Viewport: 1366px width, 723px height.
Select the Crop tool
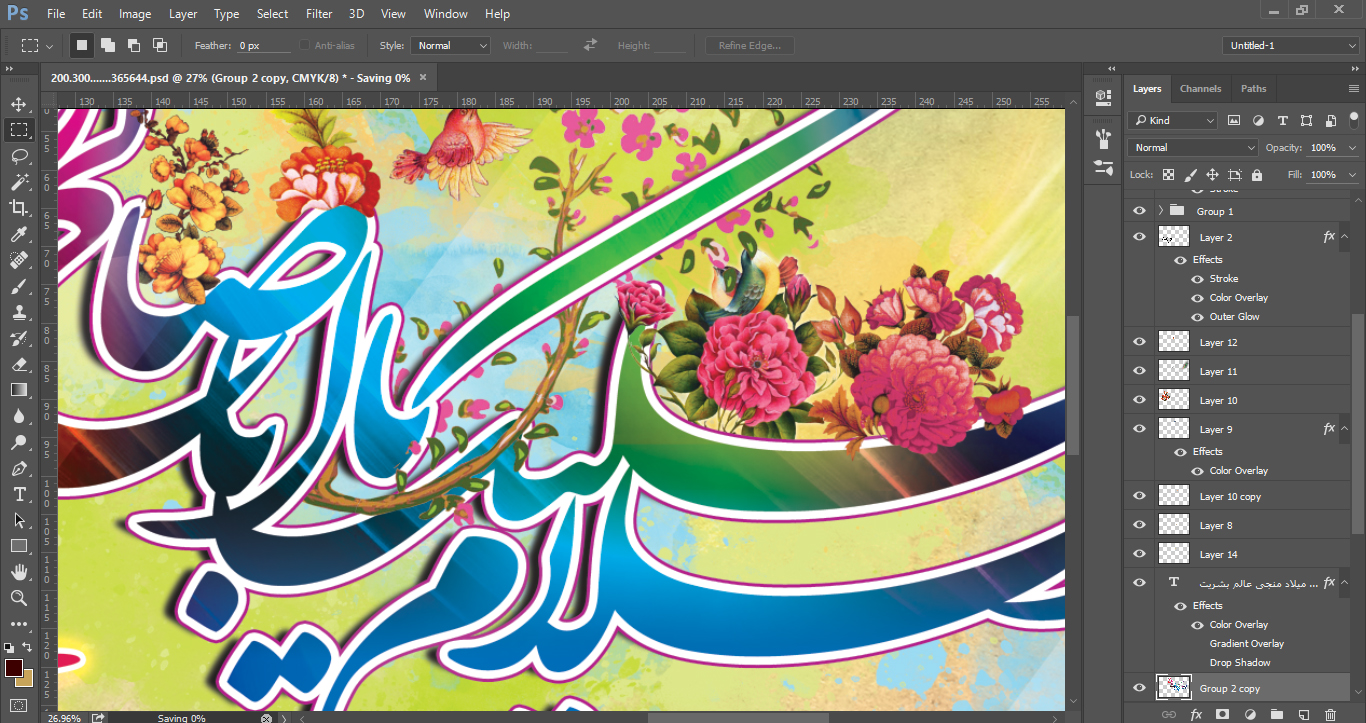click(19, 208)
